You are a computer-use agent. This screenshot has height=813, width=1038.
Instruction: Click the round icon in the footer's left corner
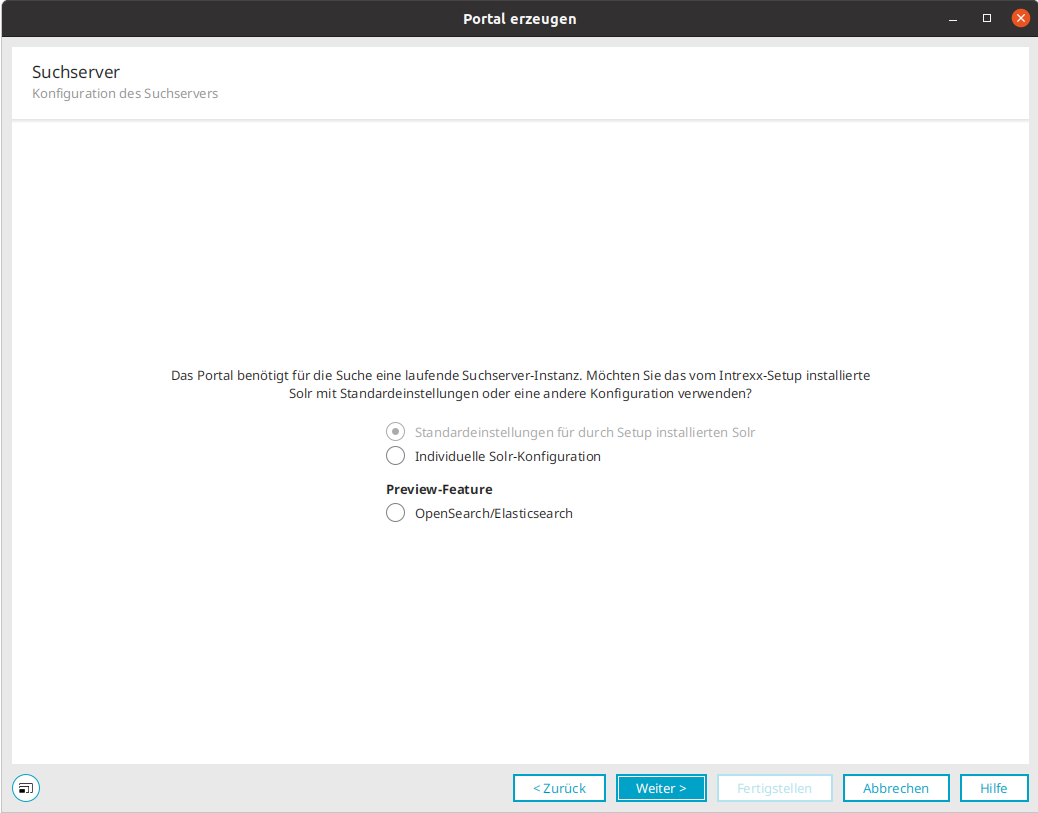(26, 788)
